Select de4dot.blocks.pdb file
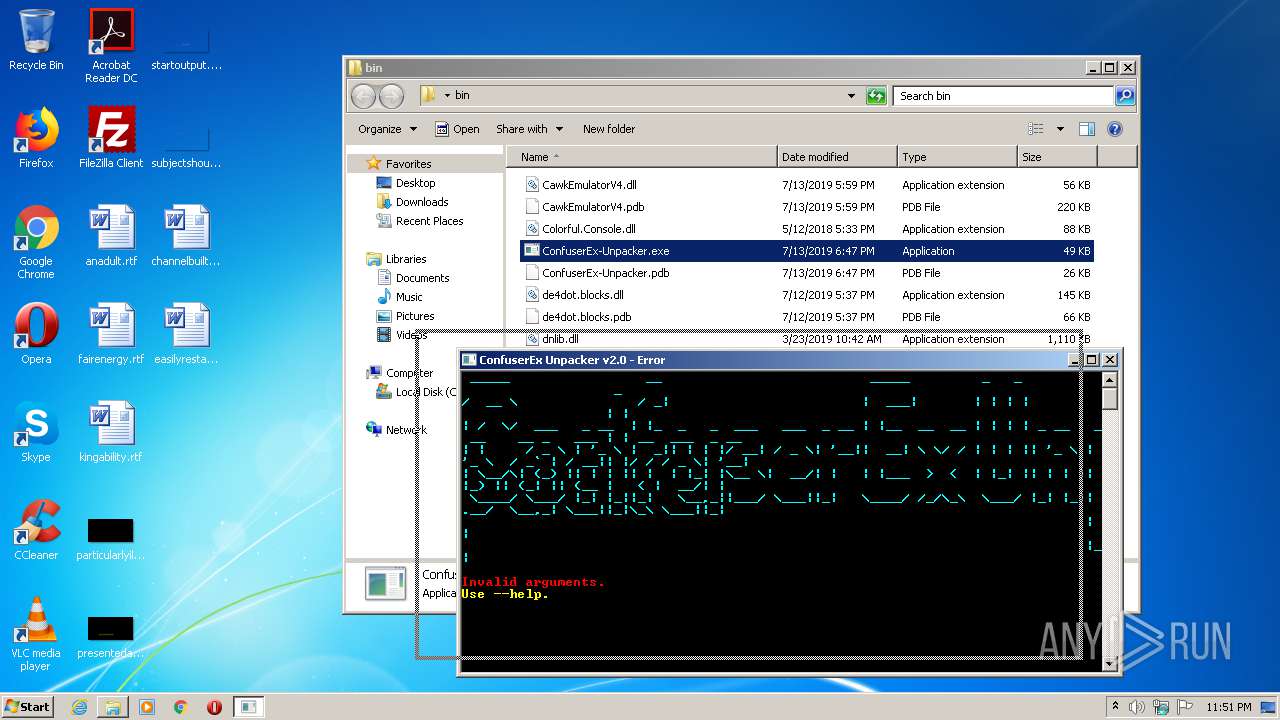The width and height of the screenshot is (1280, 720). tap(807, 317)
